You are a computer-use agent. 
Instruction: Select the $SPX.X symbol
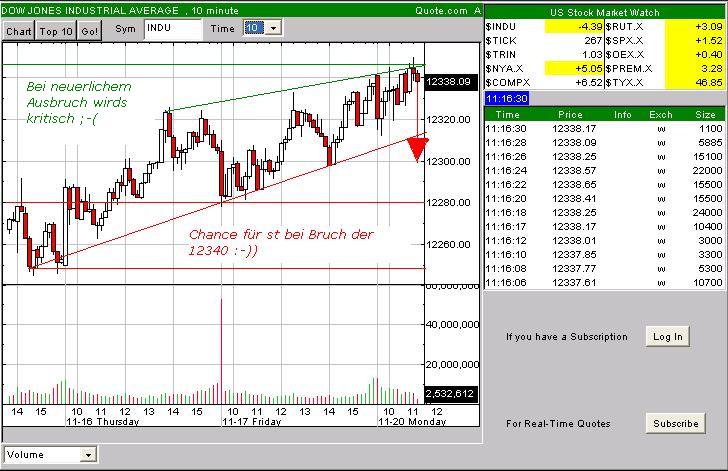[x=624, y=41]
